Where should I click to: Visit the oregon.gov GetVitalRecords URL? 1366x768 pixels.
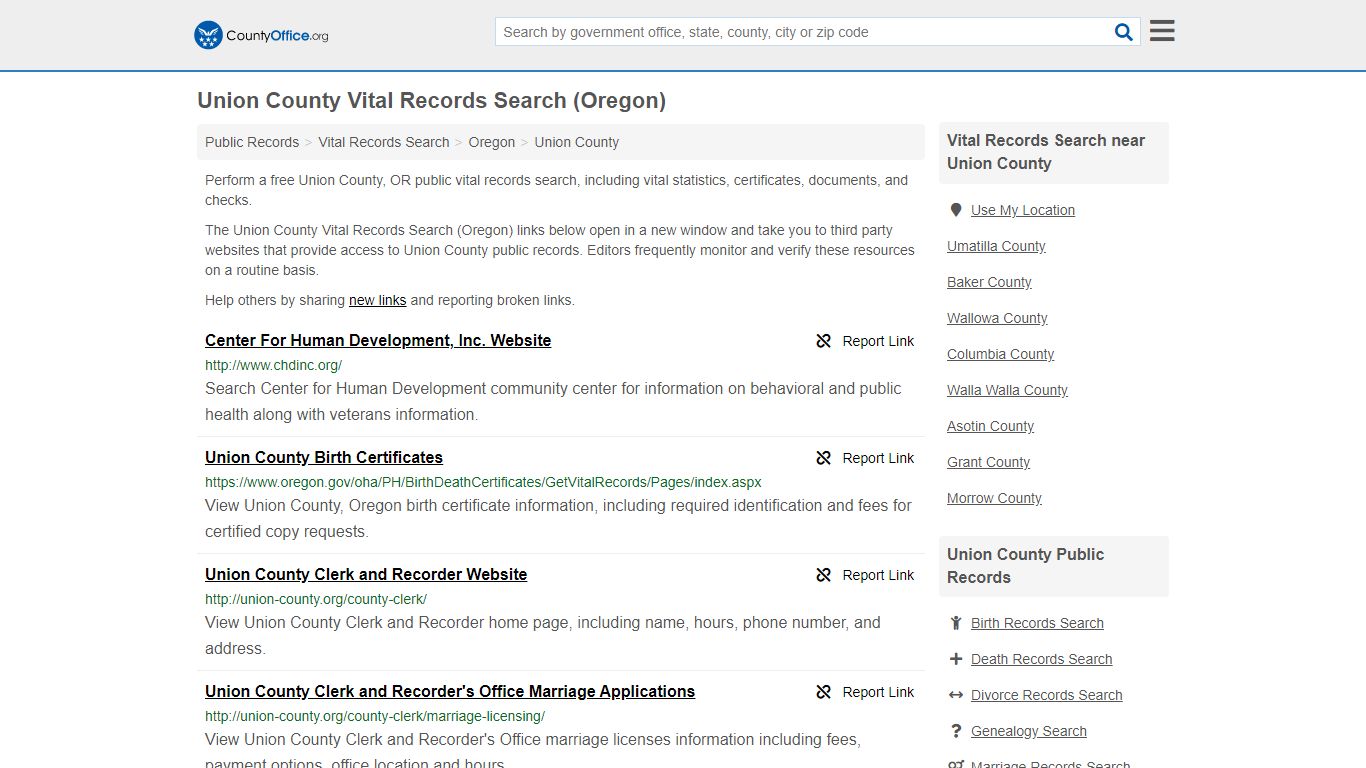pos(483,482)
